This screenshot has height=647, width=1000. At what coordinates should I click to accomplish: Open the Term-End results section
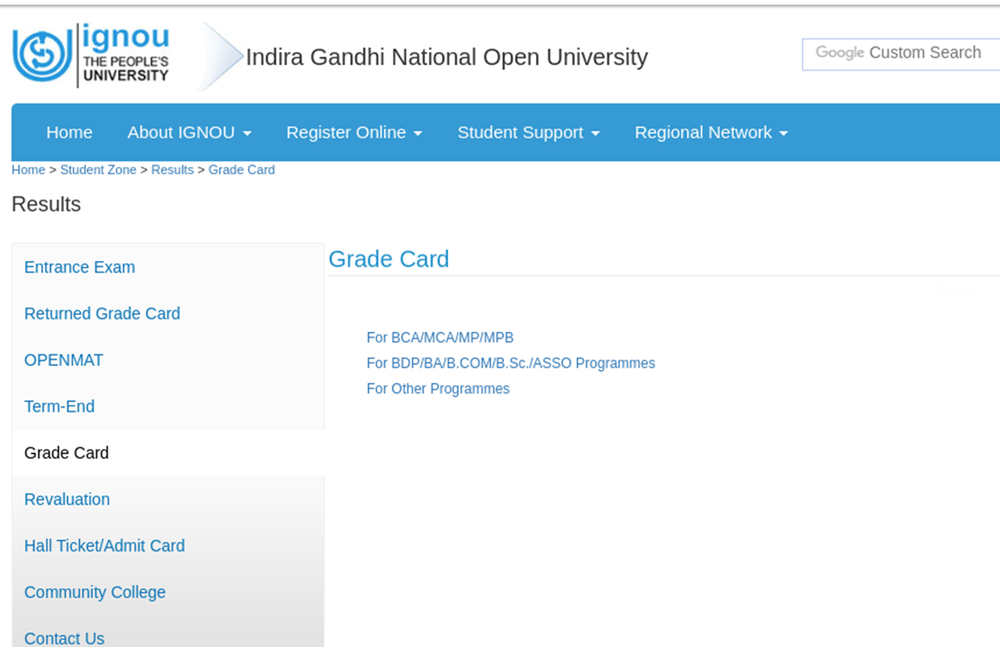pos(59,407)
